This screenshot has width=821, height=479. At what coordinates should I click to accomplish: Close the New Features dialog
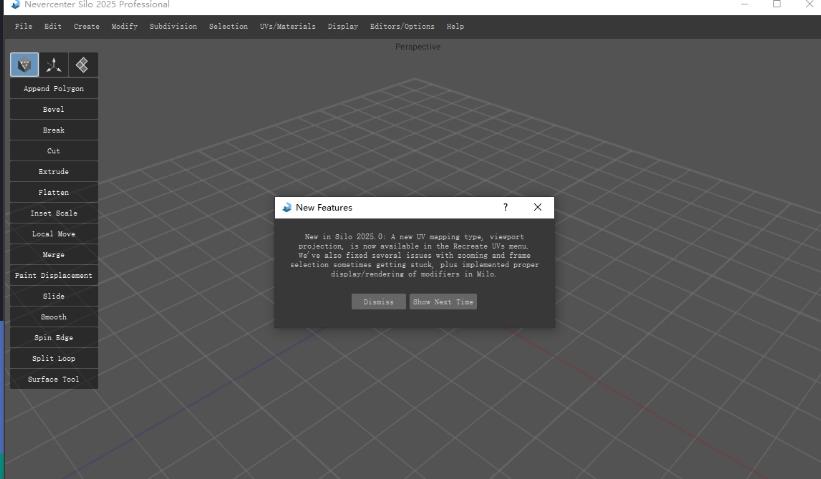coord(537,207)
